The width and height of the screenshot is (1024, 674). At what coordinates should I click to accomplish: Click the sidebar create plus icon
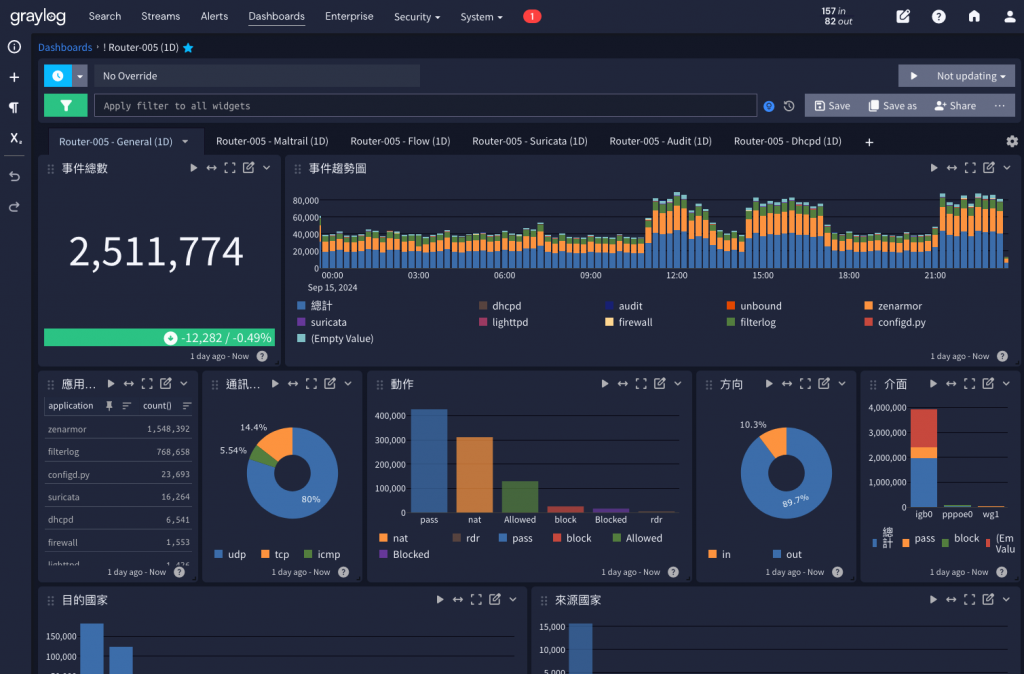tap(14, 77)
